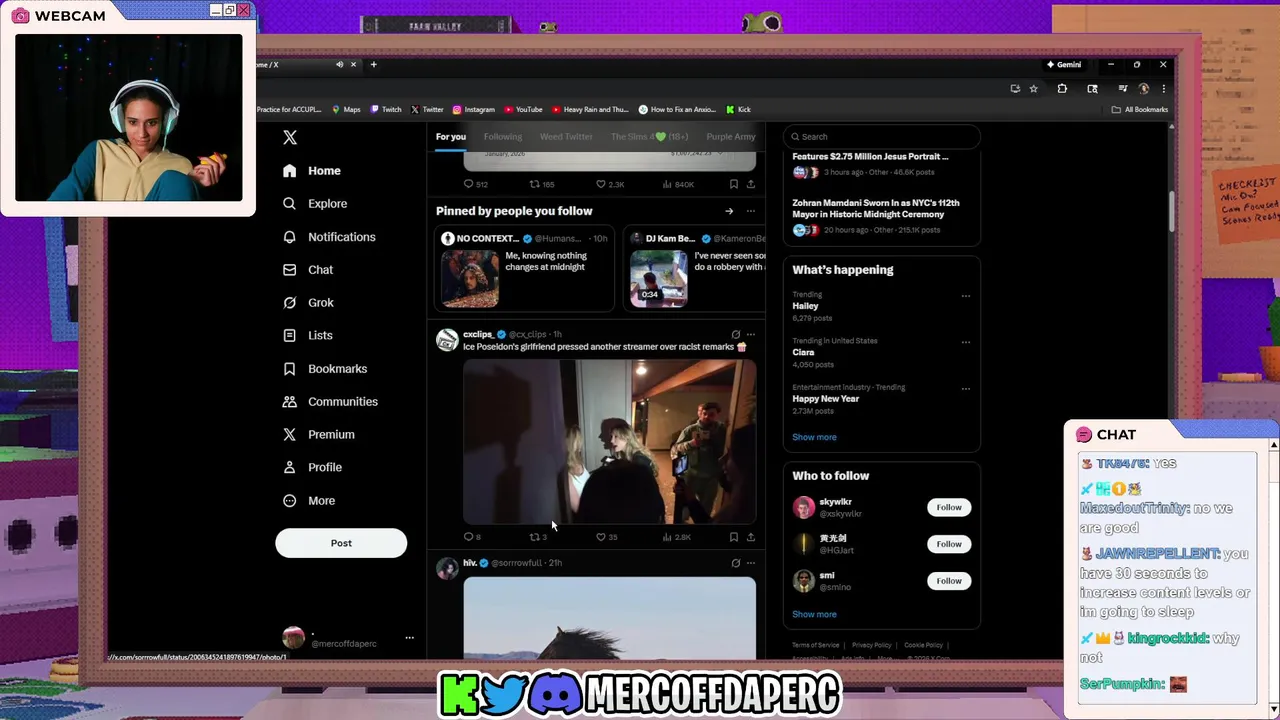Click the Grok icon on hiv. post
This screenshot has width=1280, height=720.
(736, 563)
